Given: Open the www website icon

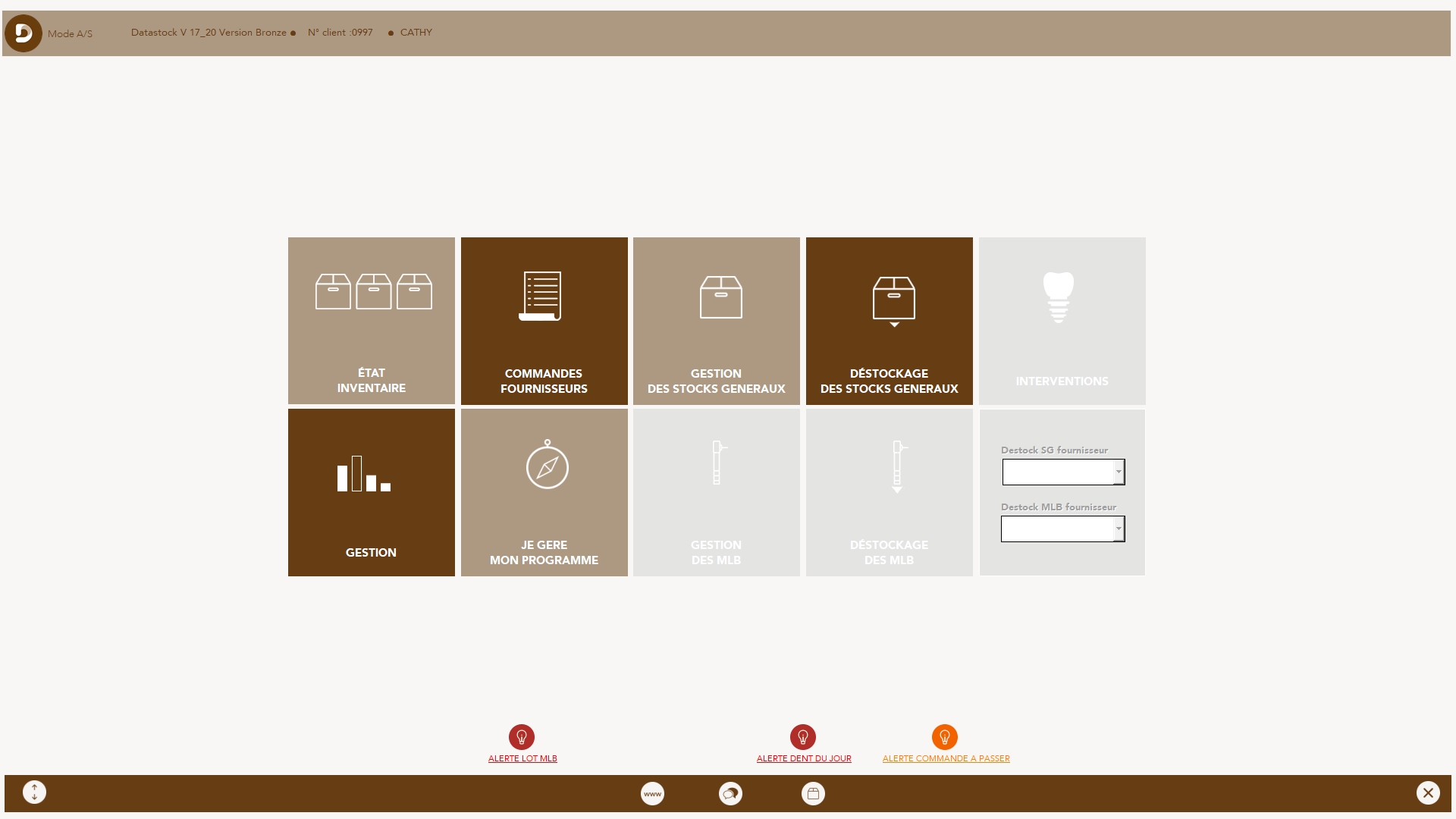Looking at the screenshot, I should [652, 794].
